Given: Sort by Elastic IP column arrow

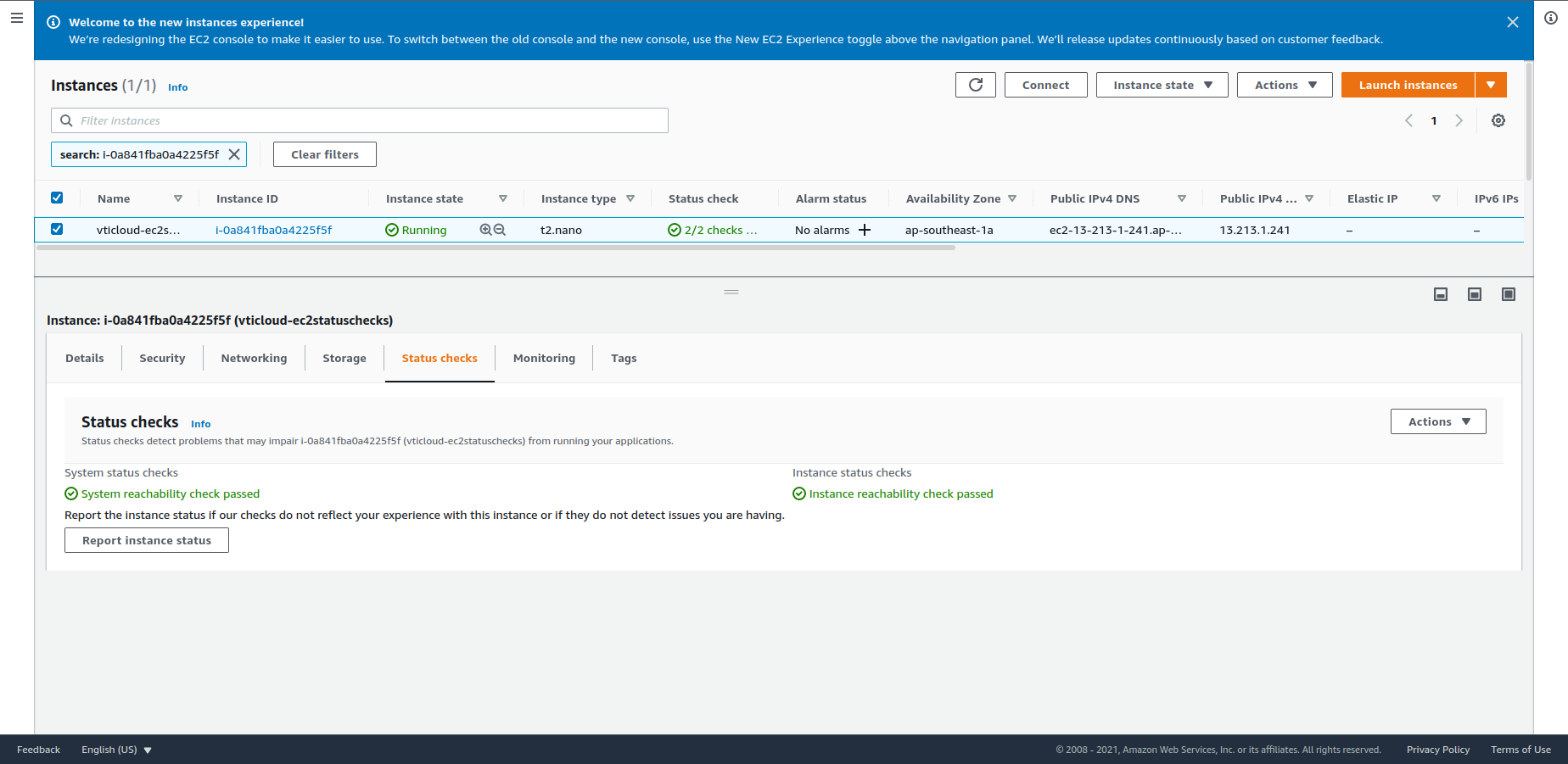Looking at the screenshot, I should click(1436, 198).
